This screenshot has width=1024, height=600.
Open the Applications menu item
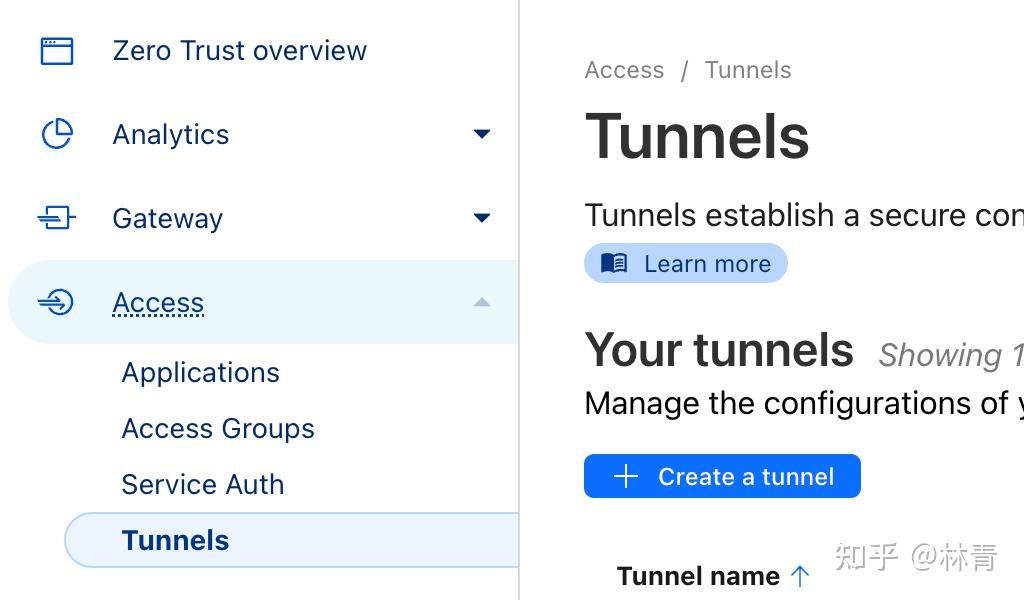click(200, 373)
